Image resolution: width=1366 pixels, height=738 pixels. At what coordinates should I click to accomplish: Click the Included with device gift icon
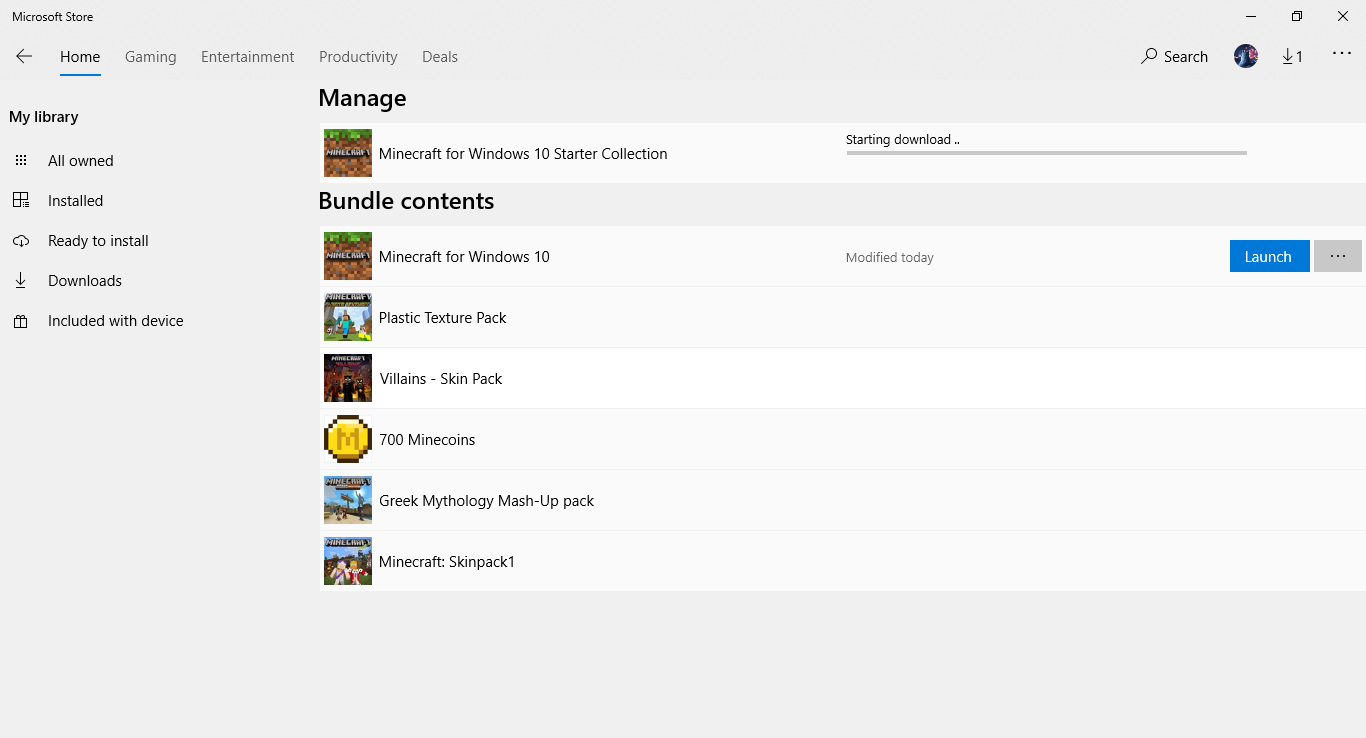click(x=21, y=321)
